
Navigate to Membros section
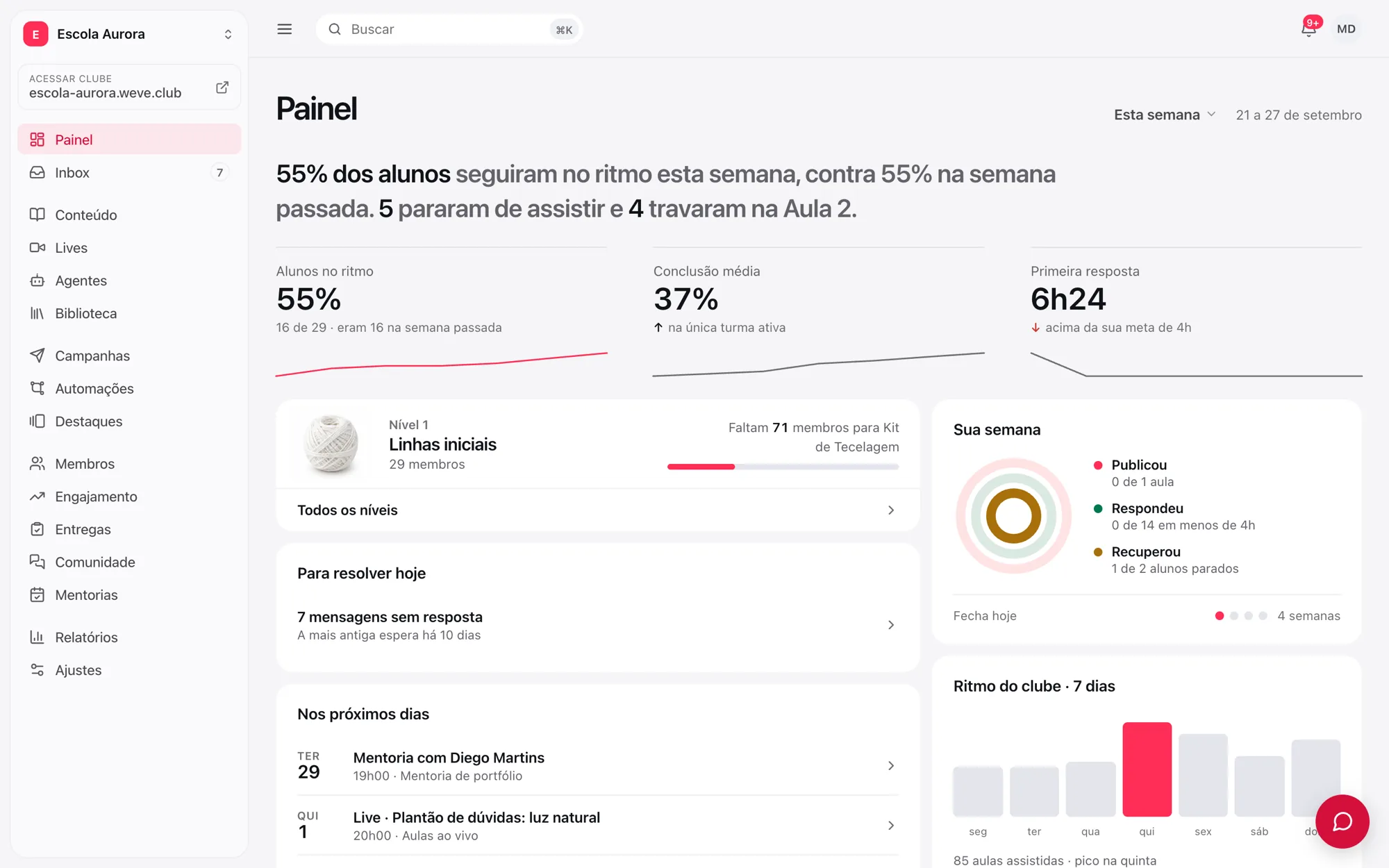tap(129, 463)
